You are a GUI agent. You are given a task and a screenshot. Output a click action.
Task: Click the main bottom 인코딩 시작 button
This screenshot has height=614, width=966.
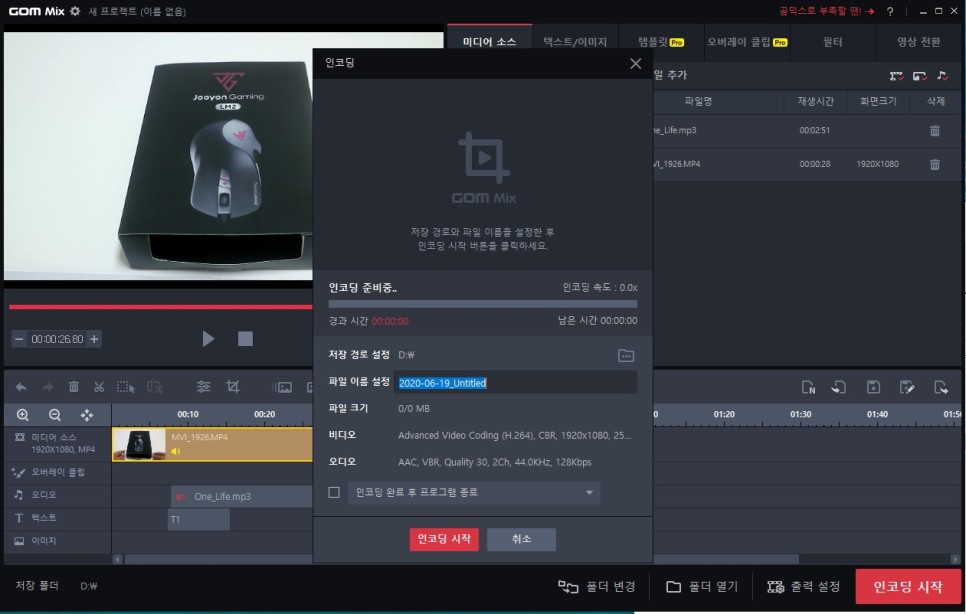pyautogui.click(x=907, y=586)
